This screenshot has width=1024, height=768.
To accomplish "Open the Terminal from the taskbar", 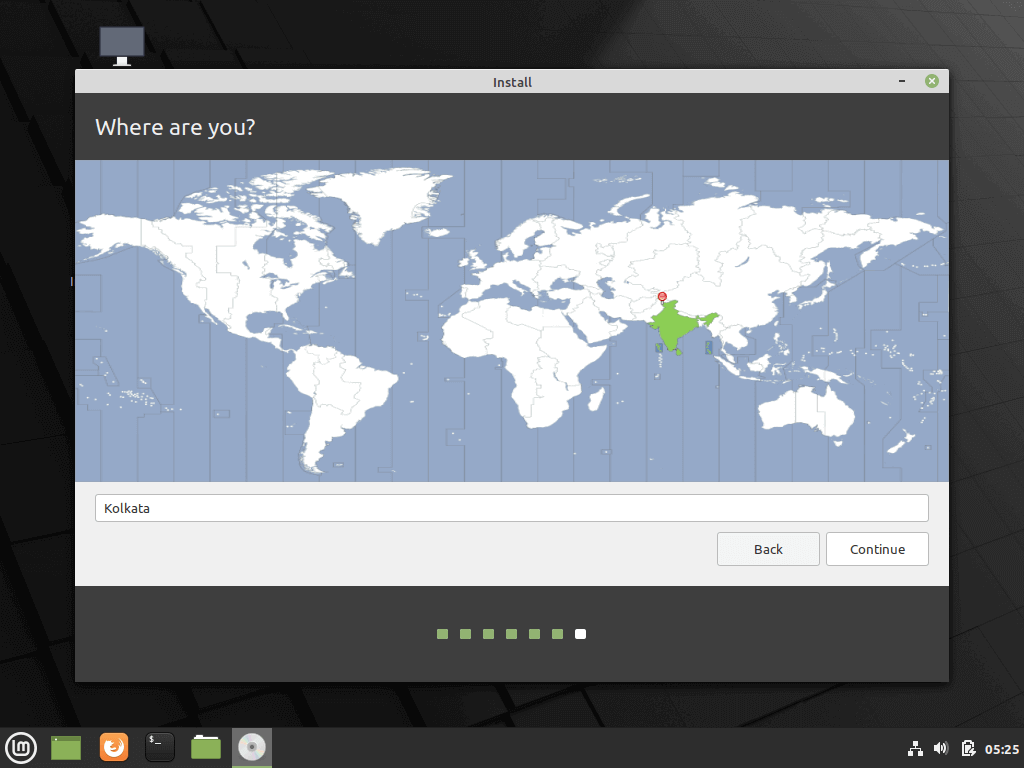I will (159, 748).
